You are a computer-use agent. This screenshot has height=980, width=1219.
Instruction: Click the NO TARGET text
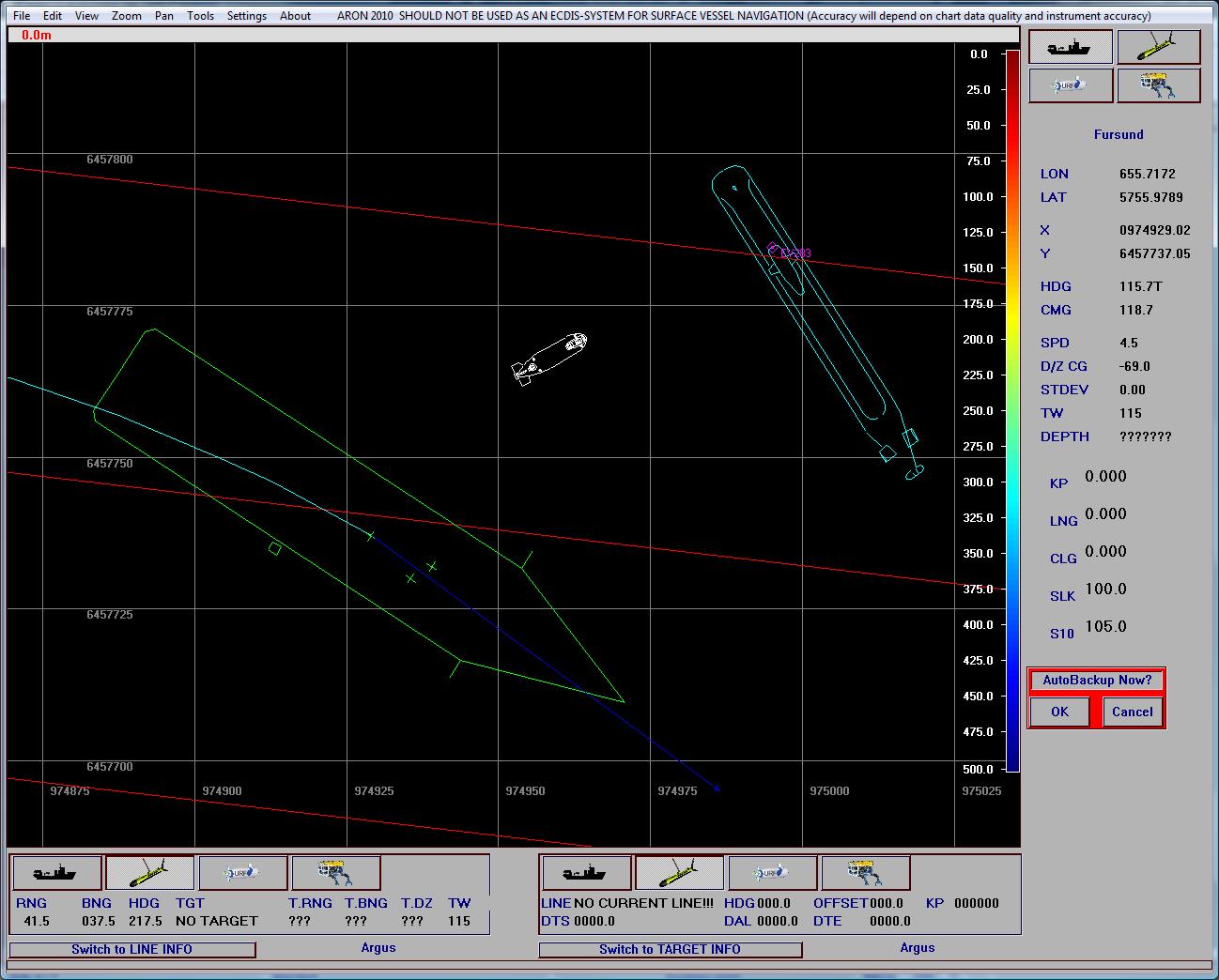(x=216, y=921)
